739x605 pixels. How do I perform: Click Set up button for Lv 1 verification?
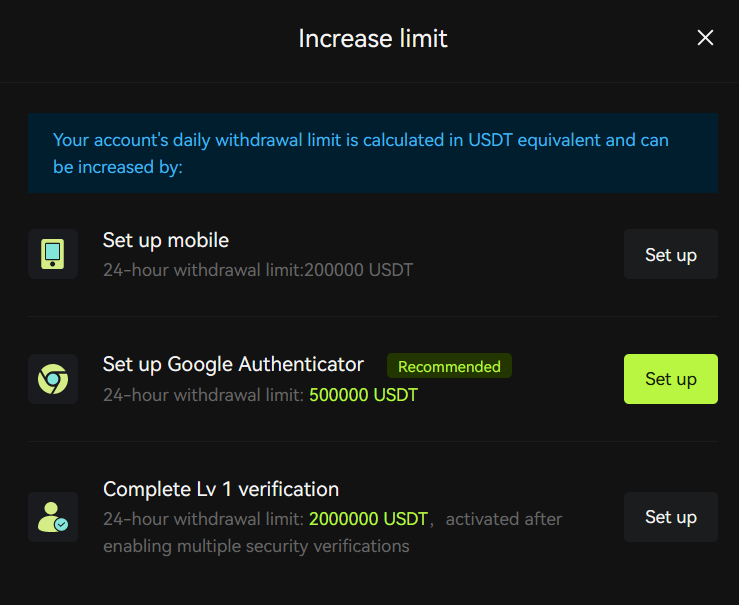[x=671, y=517]
